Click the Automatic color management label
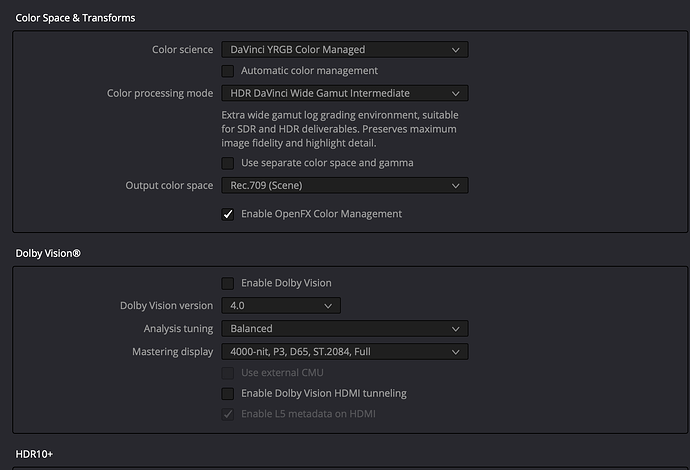 [x=309, y=71]
